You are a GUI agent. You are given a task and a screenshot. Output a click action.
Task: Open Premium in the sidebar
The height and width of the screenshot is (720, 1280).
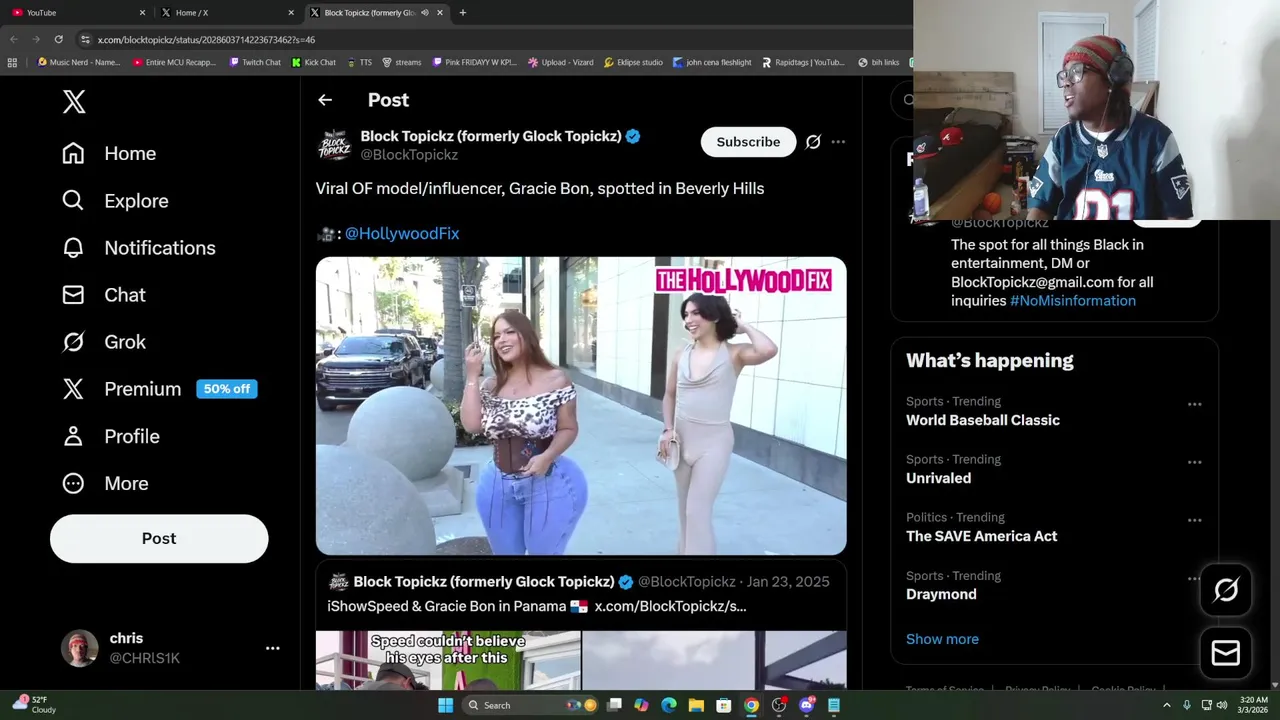pos(122,389)
